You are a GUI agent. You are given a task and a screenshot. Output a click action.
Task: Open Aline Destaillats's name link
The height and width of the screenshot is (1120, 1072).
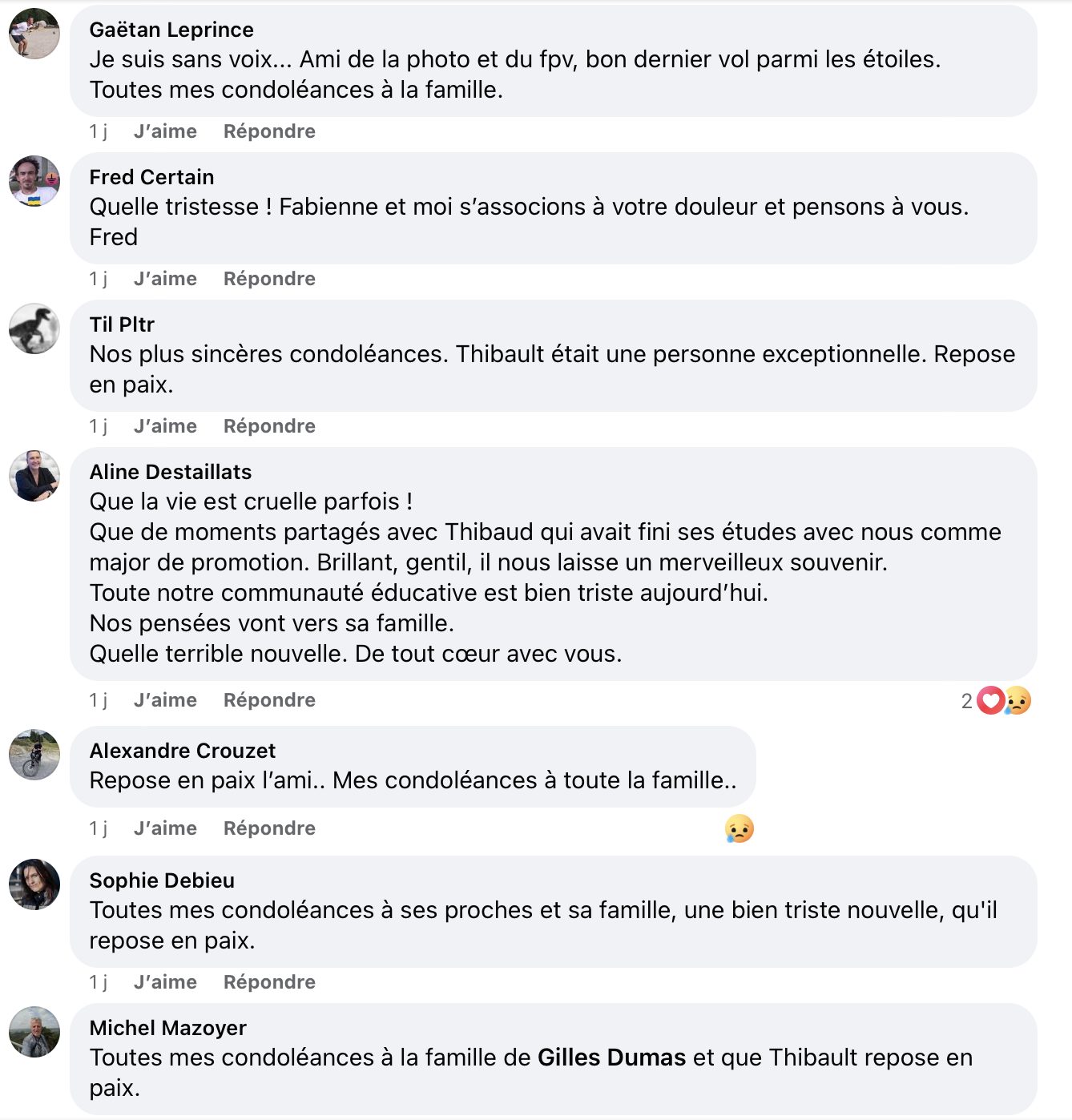click(x=171, y=472)
